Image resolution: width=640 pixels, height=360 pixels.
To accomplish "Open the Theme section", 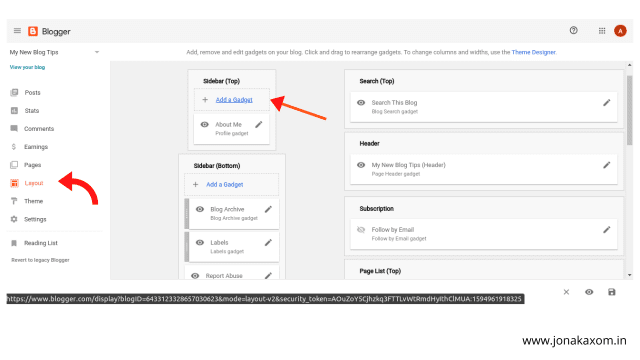I will 33,201.
